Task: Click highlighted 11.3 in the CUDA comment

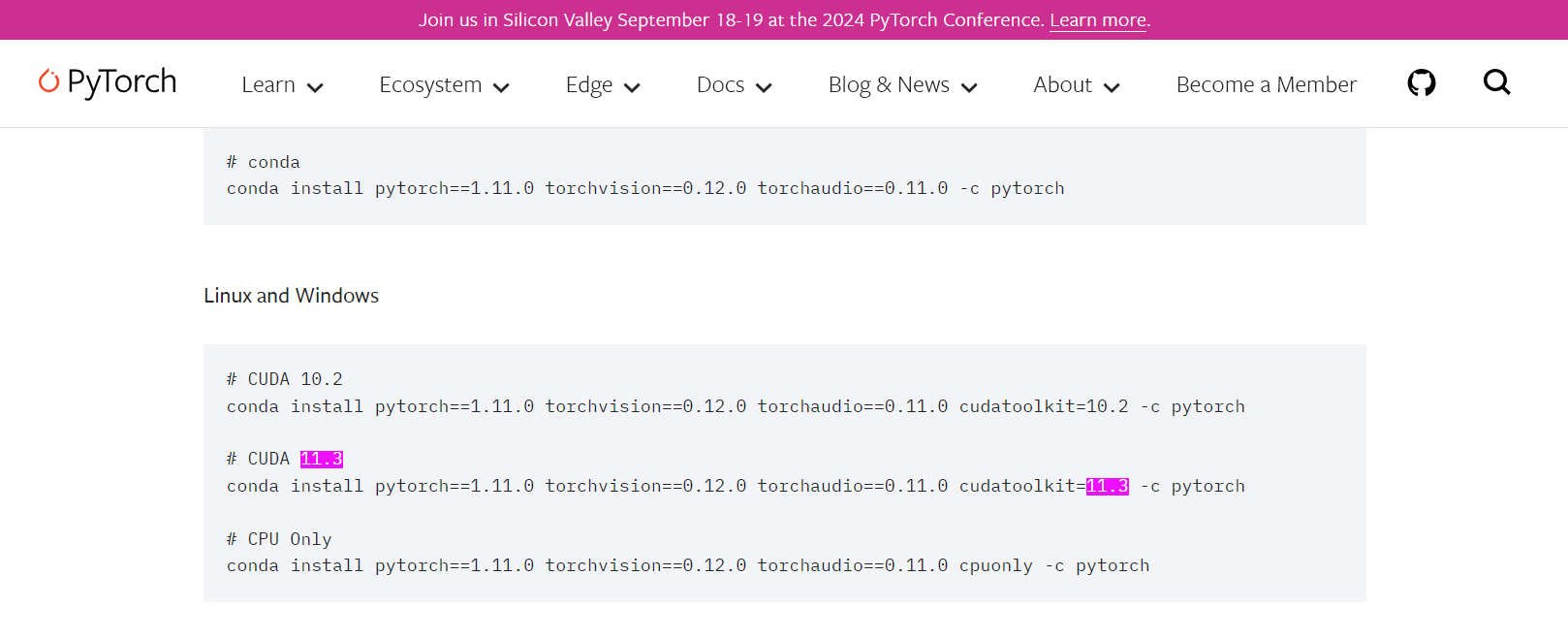Action: (x=321, y=459)
